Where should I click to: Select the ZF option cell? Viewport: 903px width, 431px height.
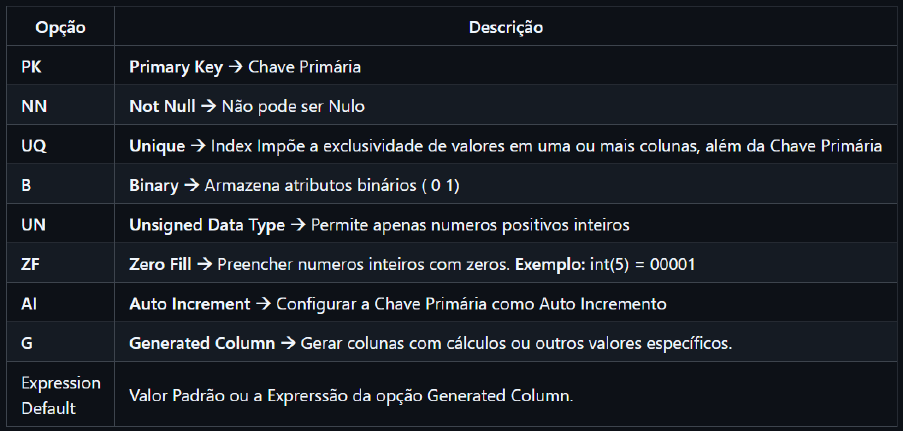[31, 264]
